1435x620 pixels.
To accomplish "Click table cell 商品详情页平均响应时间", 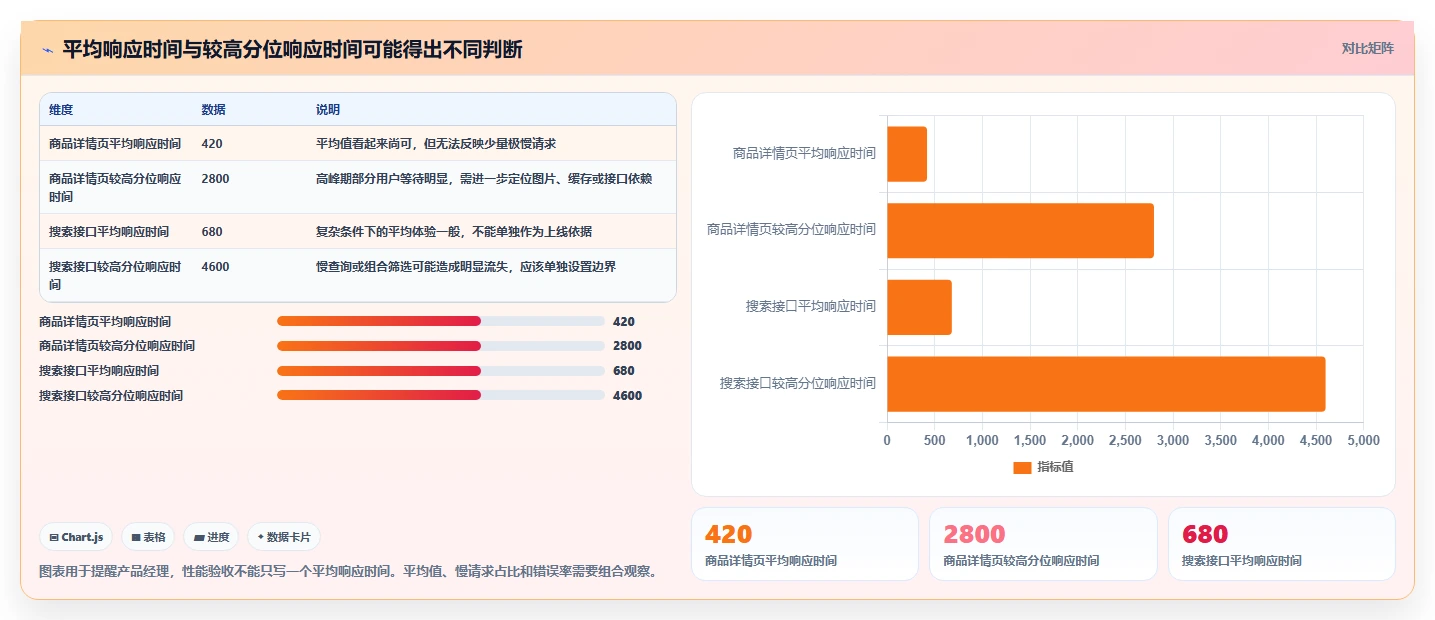I will tap(115, 144).
